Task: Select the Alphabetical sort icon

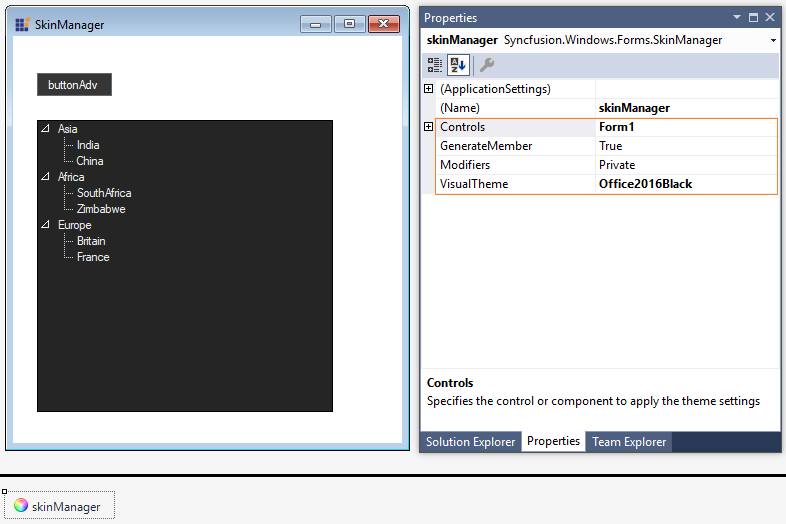Action: click(x=458, y=65)
